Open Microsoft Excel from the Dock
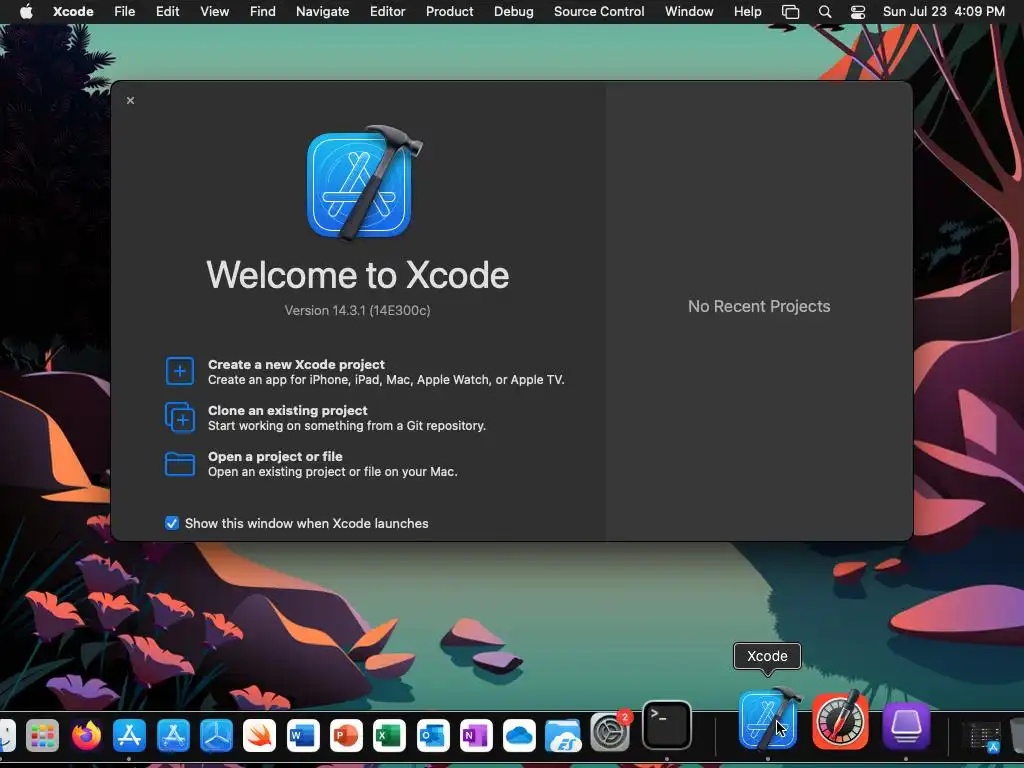This screenshot has width=1024, height=768. point(389,736)
